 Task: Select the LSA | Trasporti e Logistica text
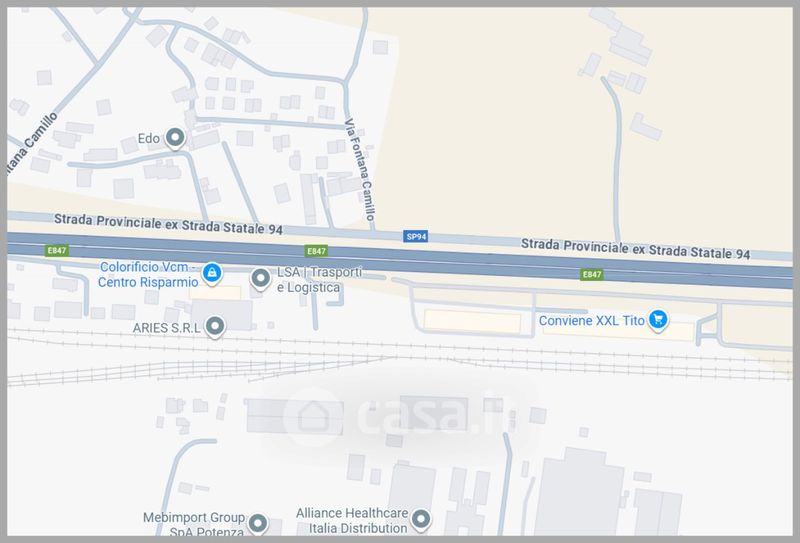pos(310,280)
